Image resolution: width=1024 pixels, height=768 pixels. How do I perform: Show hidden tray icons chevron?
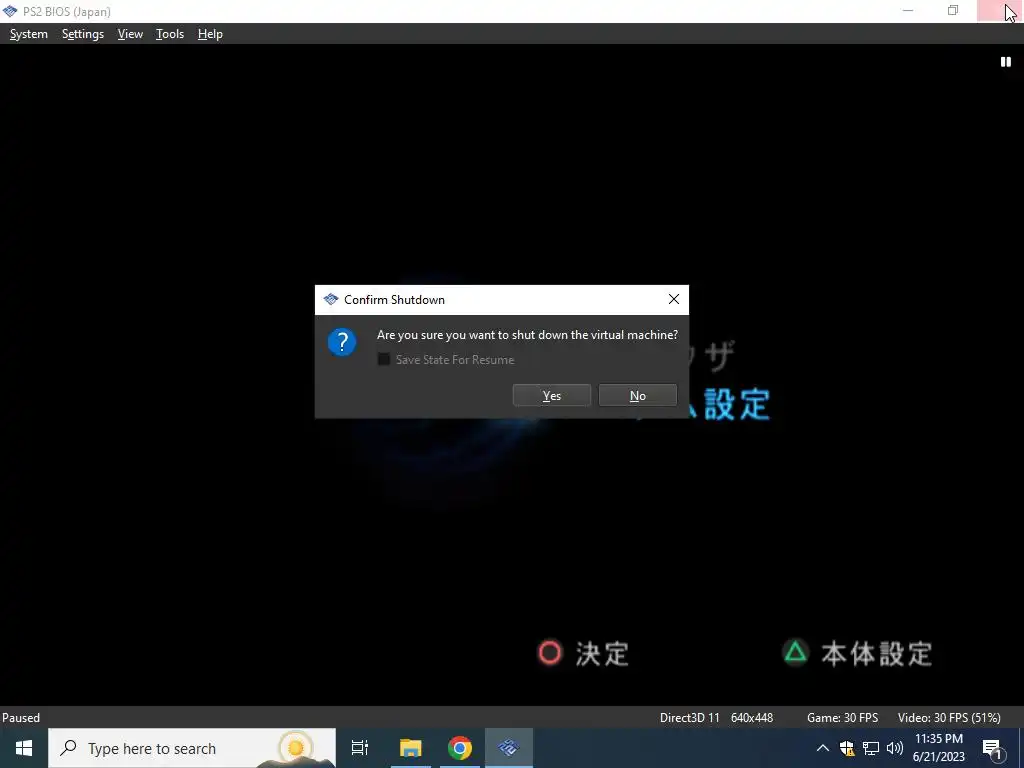pyautogui.click(x=823, y=748)
